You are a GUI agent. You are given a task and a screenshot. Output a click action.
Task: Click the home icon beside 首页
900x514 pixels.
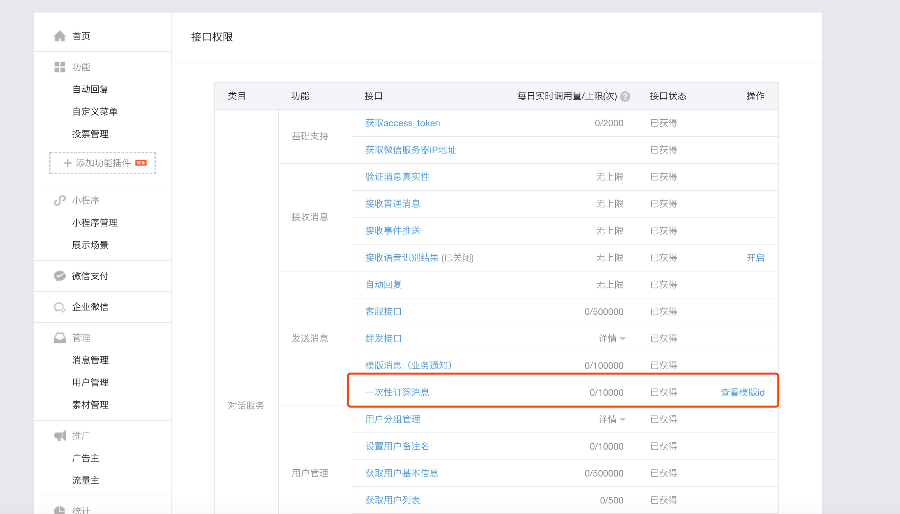[60, 36]
